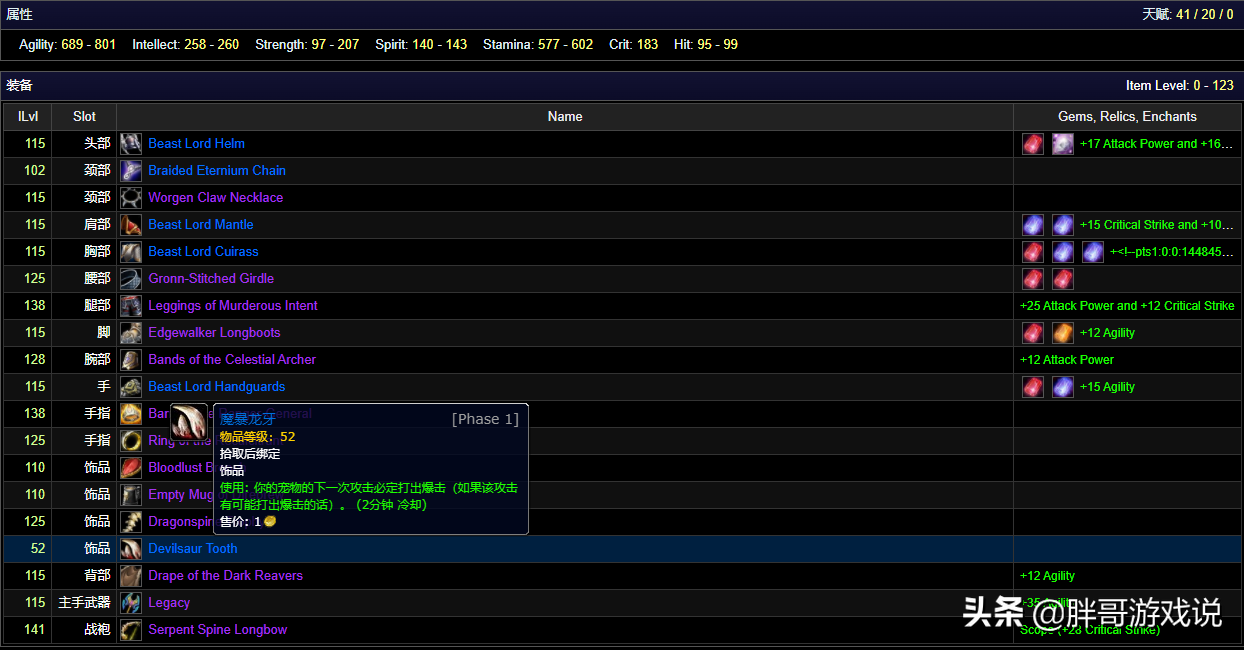The width and height of the screenshot is (1244, 650).
Task: Click the Edgewalker Longboots item icon
Action: (x=131, y=333)
